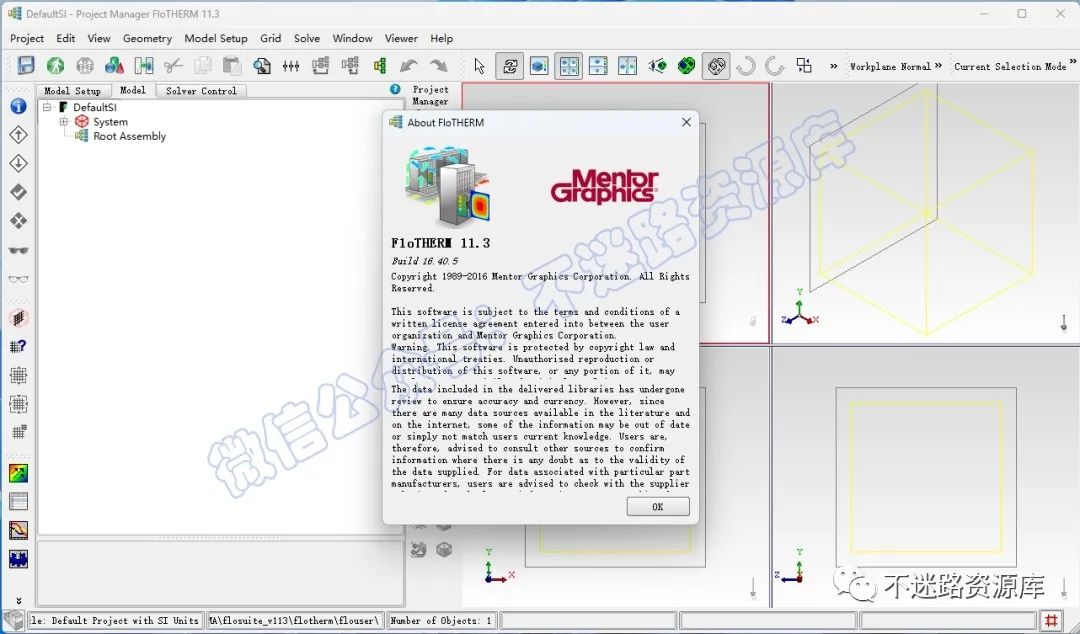Click the grid question mark sidebar icon
Viewport: 1080px width, 634px height.
tap(19, 346)
